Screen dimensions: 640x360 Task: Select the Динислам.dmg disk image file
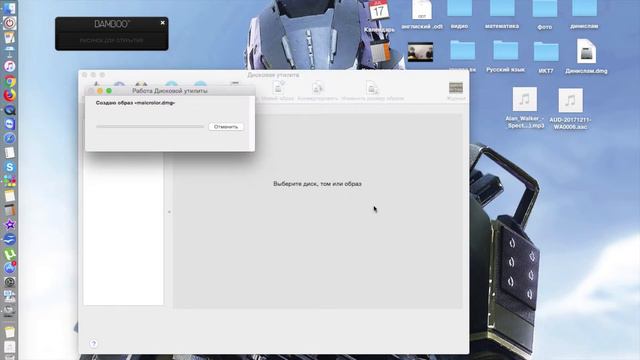pyautogui.click(x=586, y=56)
